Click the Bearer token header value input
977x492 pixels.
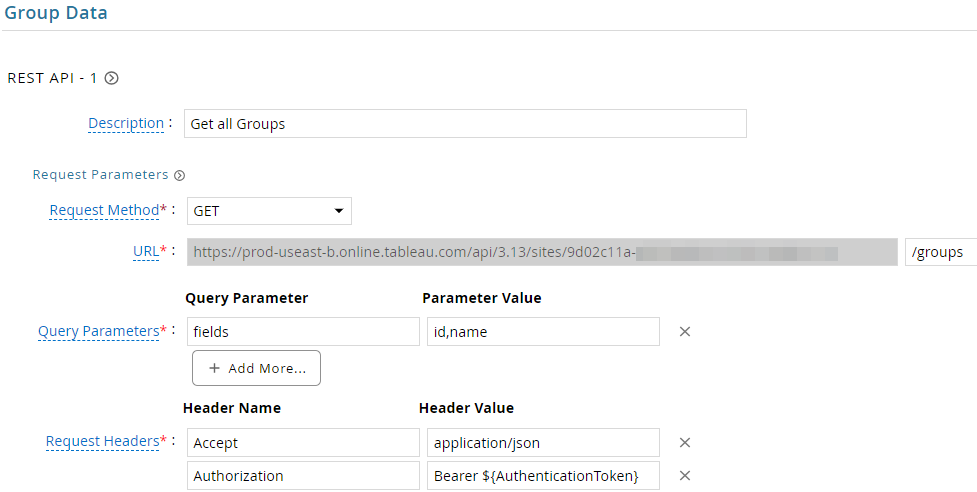coord(543,476)
